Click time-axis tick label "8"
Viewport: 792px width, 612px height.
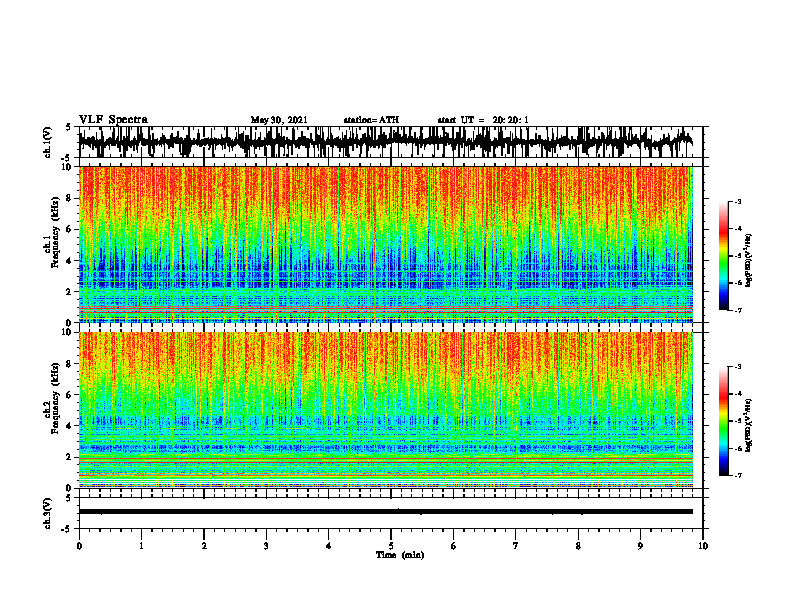click(578, 546)
